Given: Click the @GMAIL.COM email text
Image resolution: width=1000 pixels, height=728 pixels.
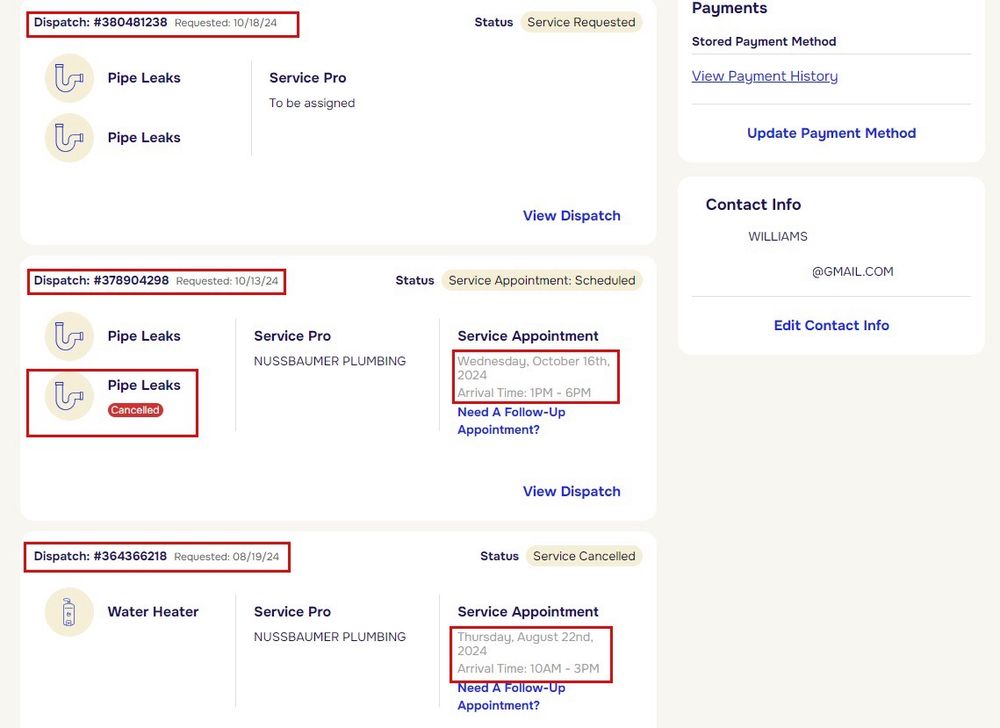Looking at the screenshot, I should (852, 272).
